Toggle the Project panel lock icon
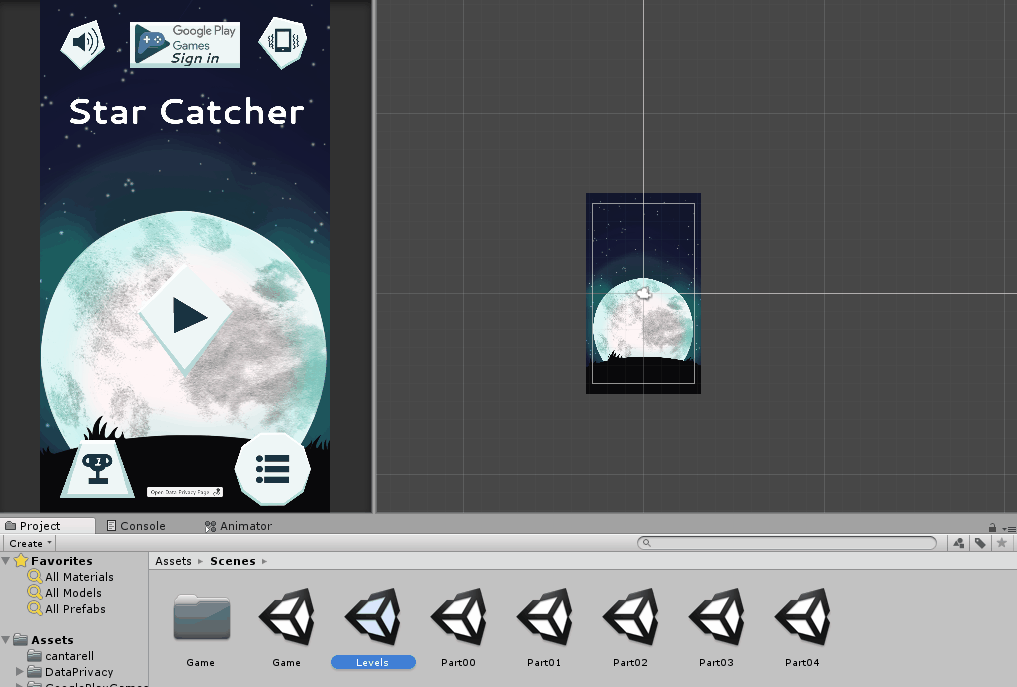 [992, 527]
